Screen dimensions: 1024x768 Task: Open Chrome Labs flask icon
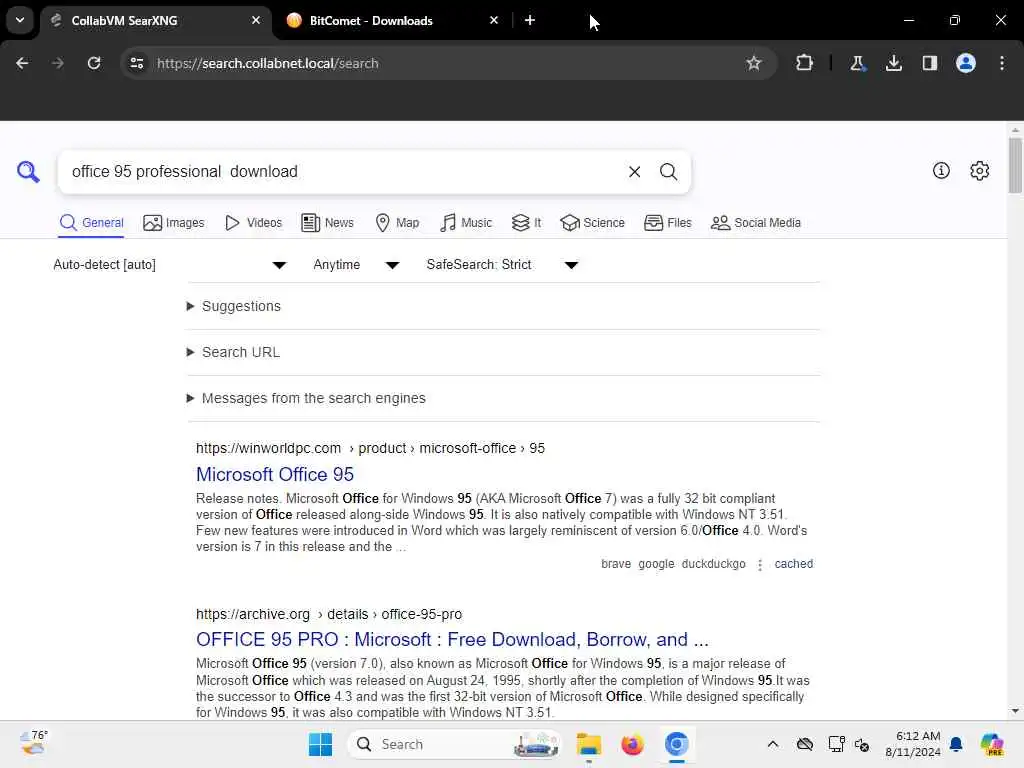click(x=857, y=63)
